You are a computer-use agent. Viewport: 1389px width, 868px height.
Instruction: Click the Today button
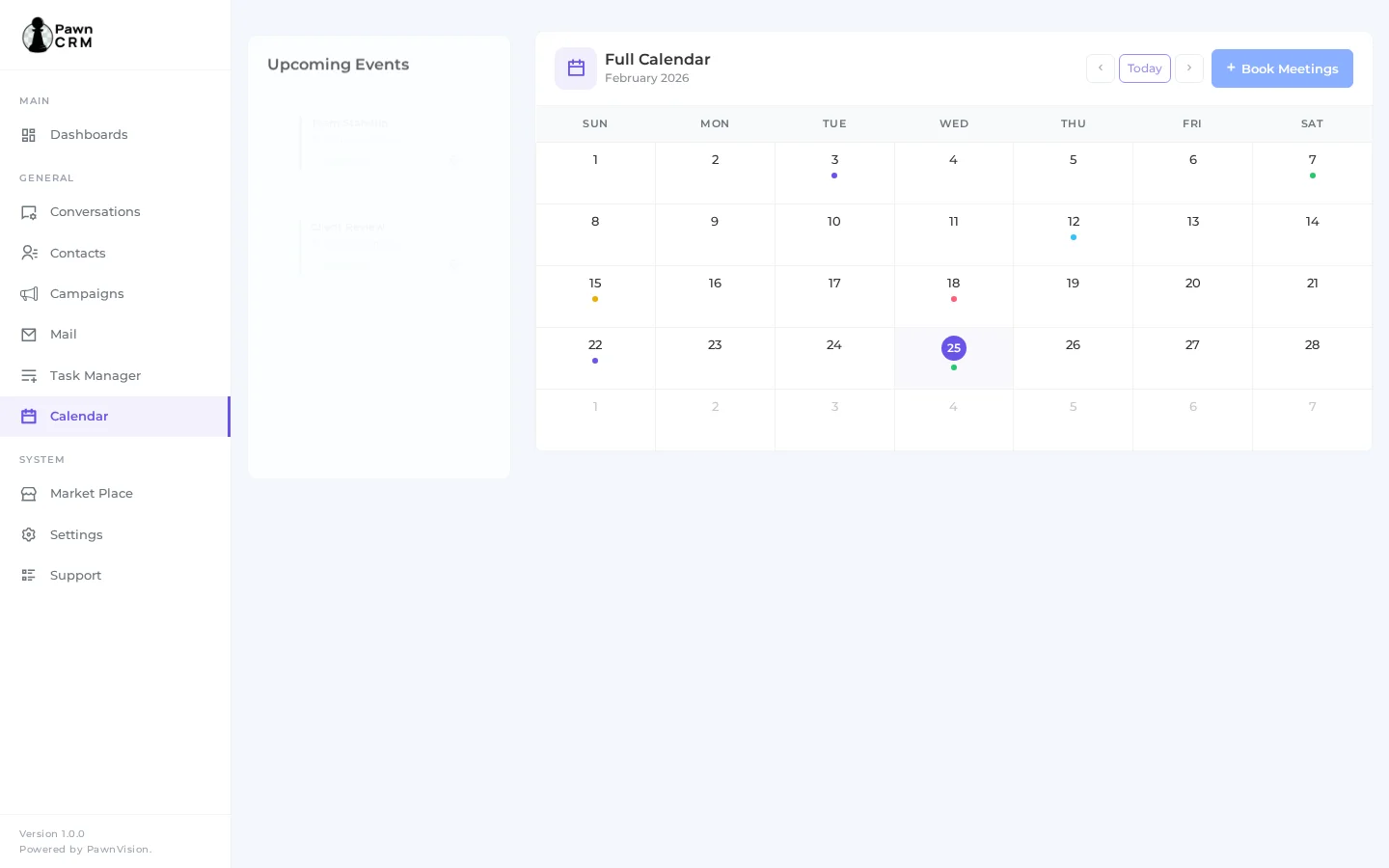click(x=1145, y=68)
